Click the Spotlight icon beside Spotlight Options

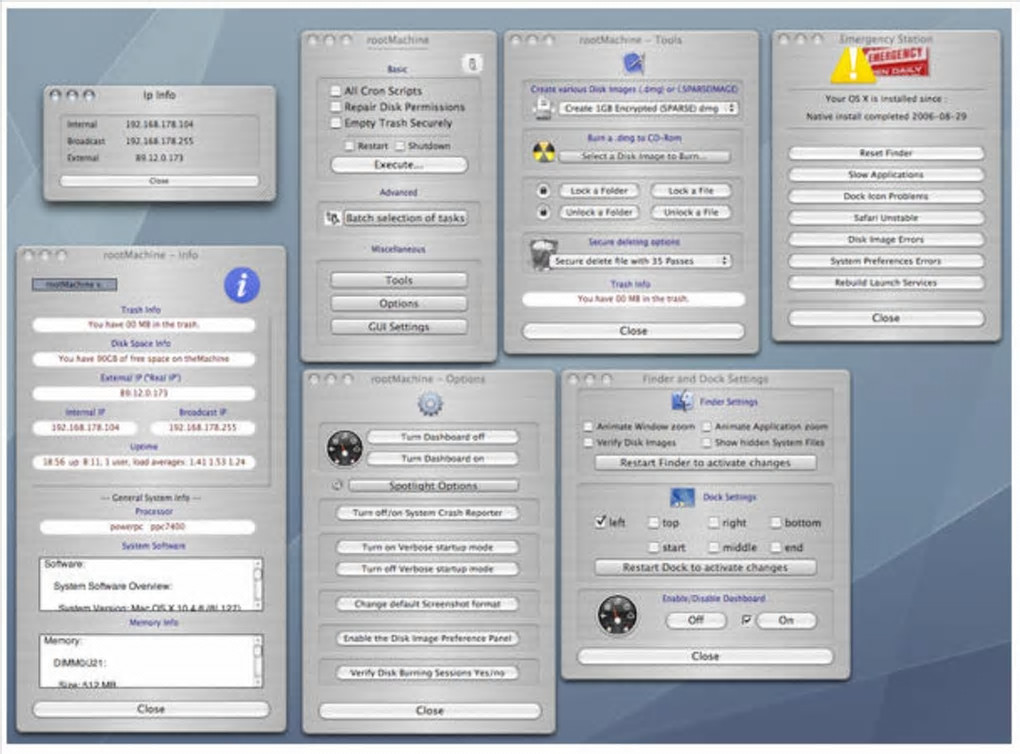[x=337, y=485]
